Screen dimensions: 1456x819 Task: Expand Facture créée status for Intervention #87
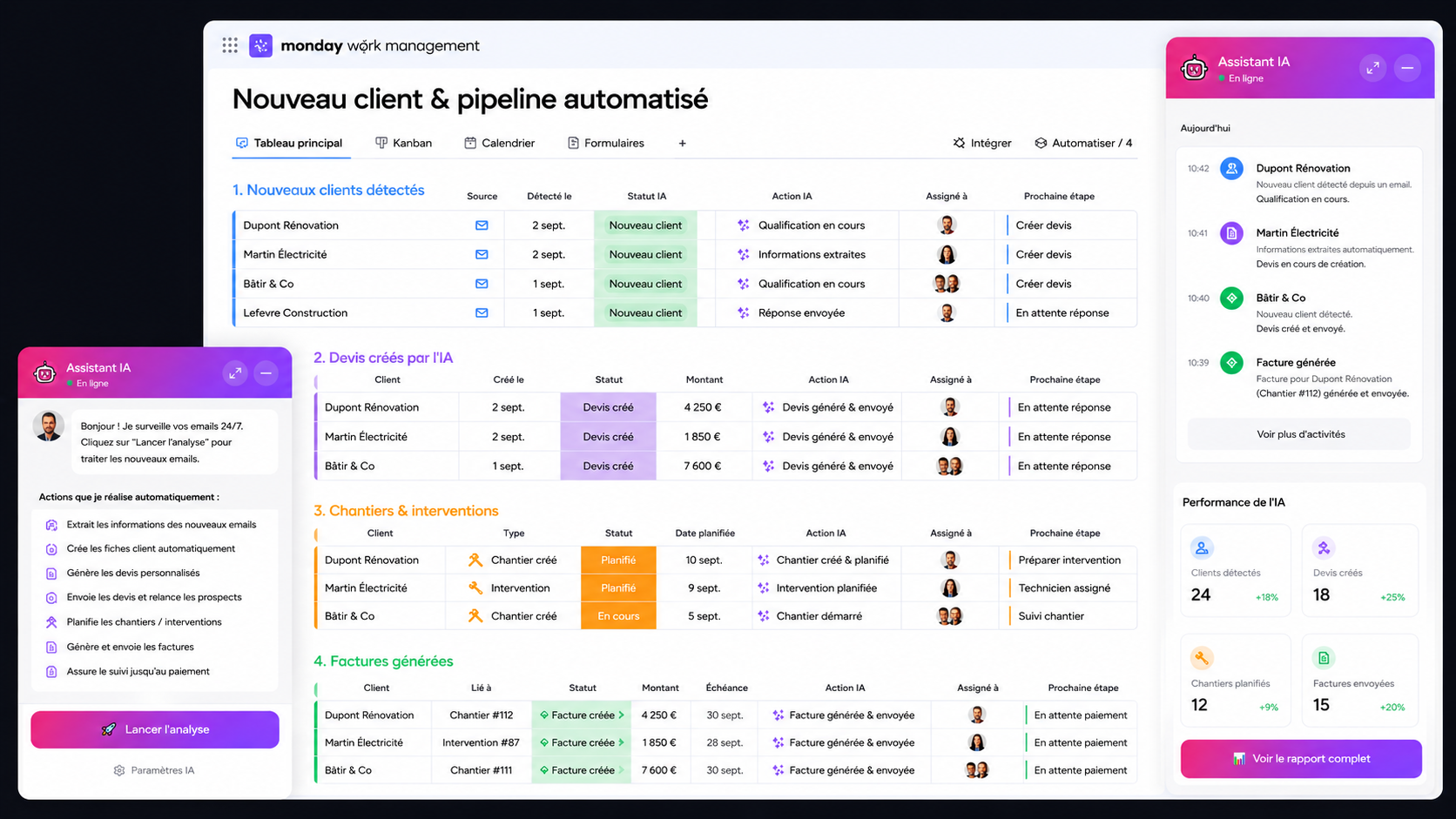pyautogui.click(x=582, y=743)
